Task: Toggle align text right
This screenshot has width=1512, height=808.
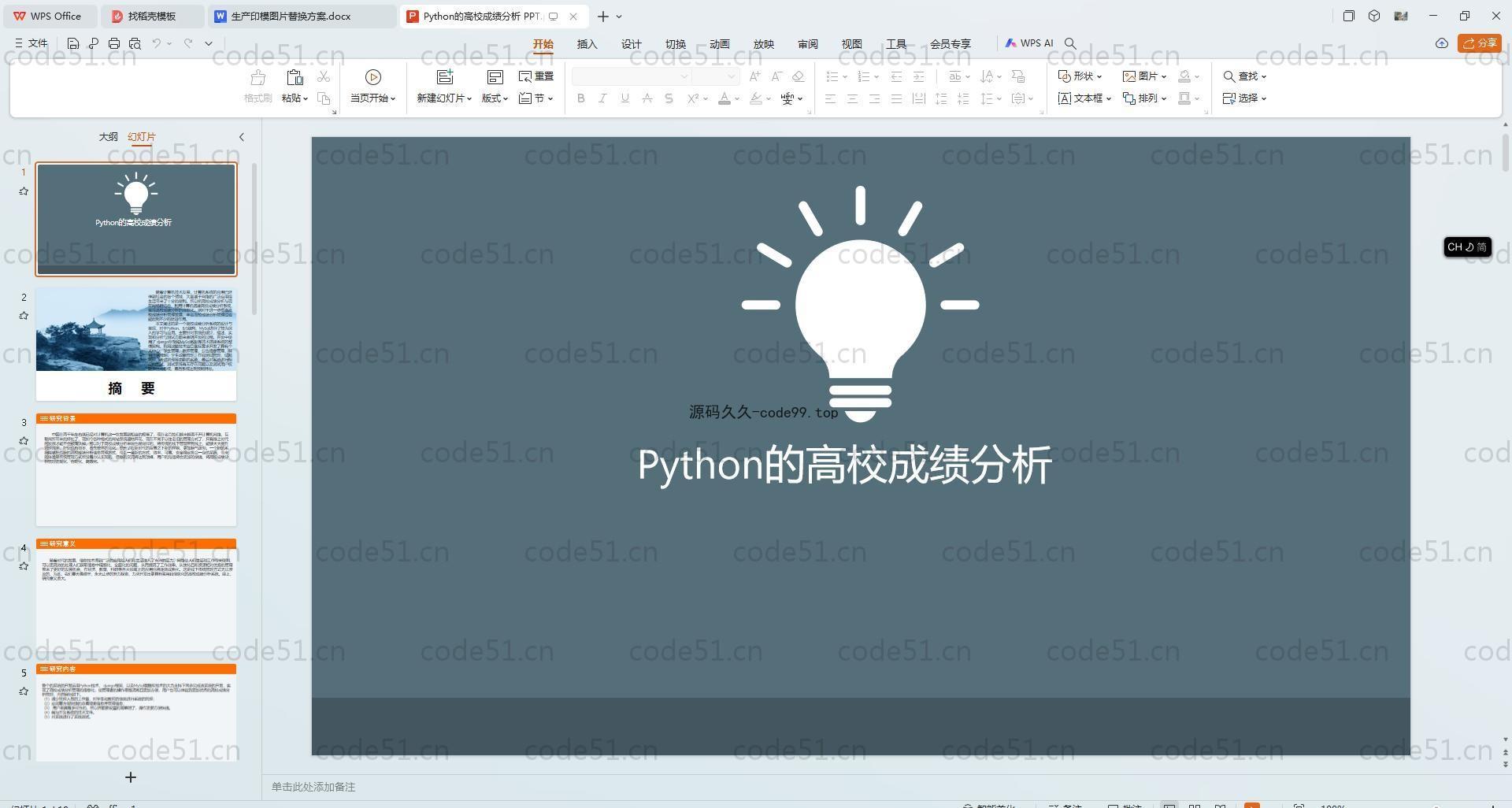Action: pos(874,98)
